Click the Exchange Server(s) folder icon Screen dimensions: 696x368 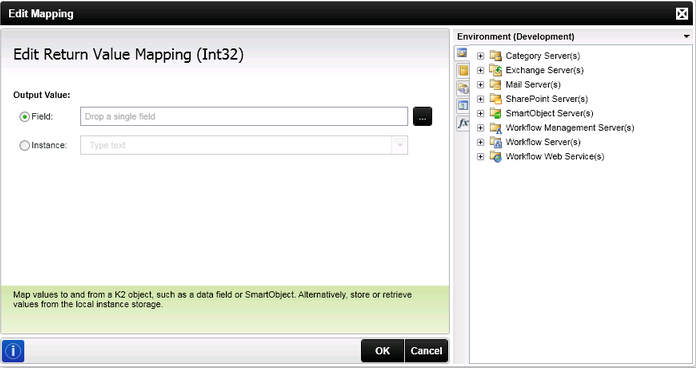[x=495, y=70]
